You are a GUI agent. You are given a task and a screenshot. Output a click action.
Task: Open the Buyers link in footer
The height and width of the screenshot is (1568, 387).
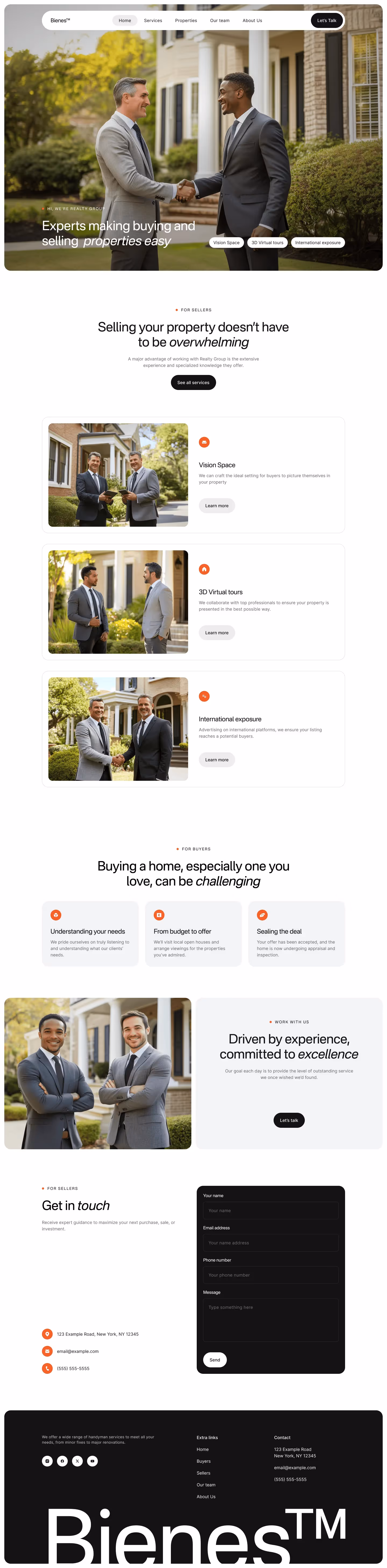pos(203,1461)
